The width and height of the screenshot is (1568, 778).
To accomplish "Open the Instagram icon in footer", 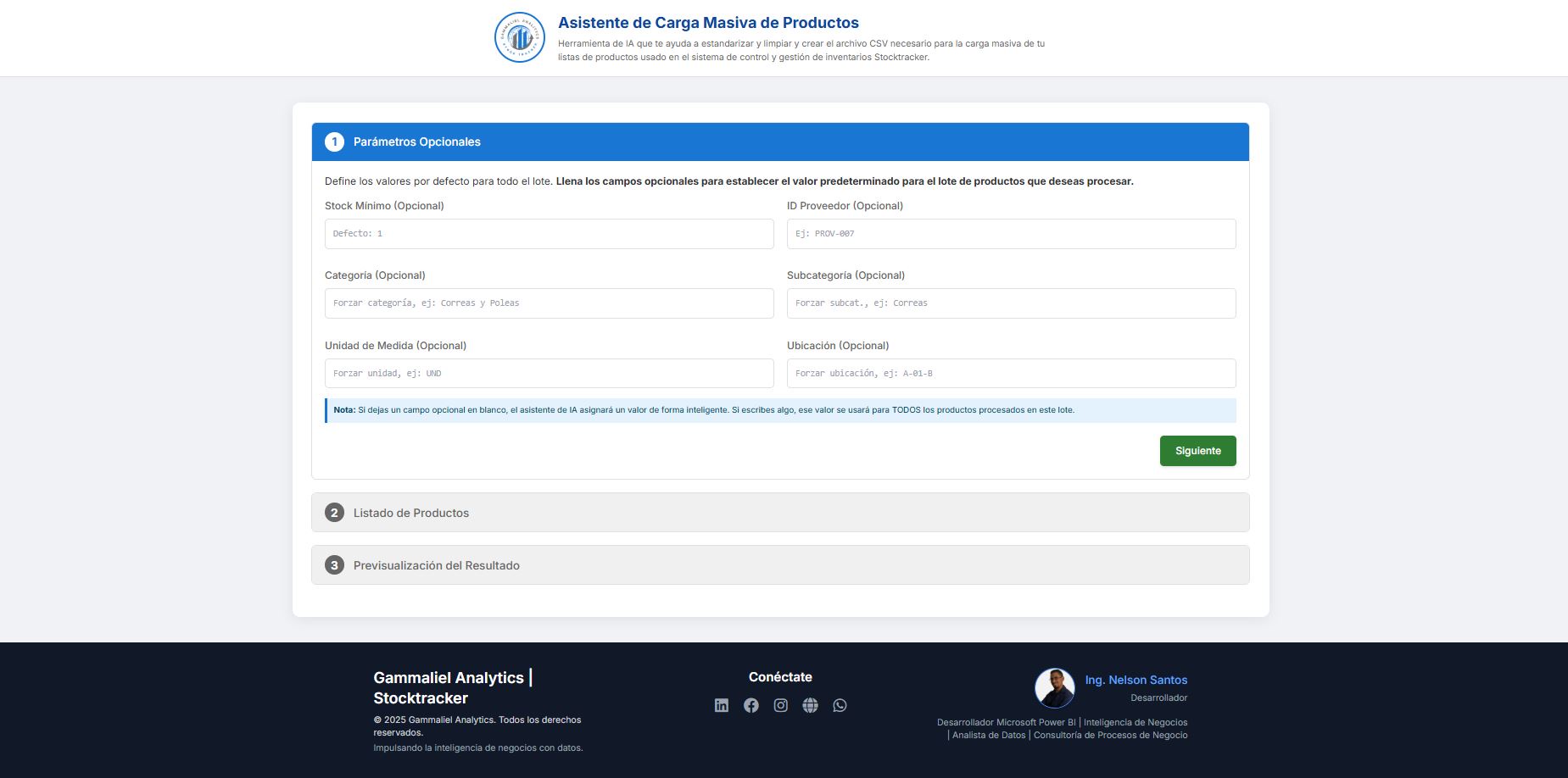I will [x=781, y=705].
